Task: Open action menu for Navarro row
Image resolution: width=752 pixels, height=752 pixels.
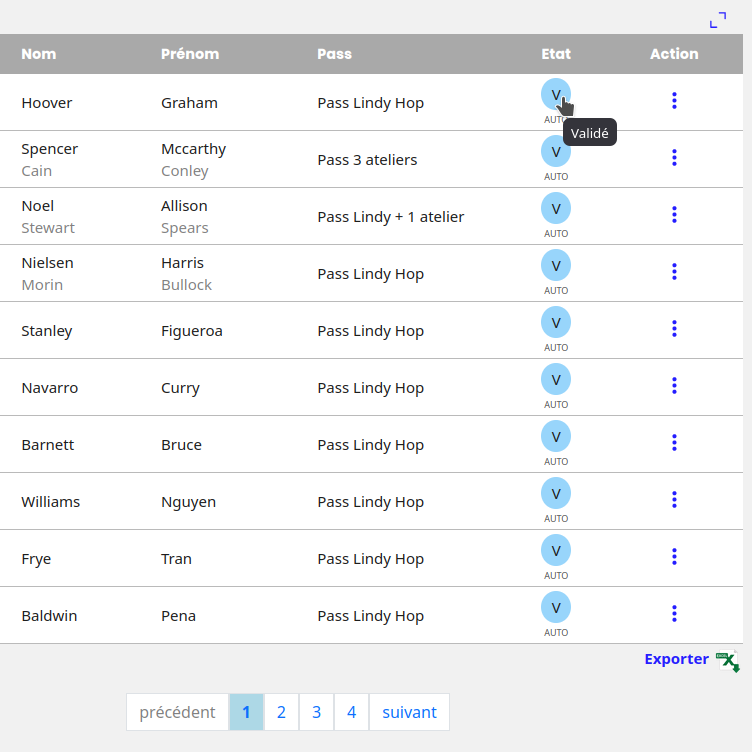Action: click(674, 386)
